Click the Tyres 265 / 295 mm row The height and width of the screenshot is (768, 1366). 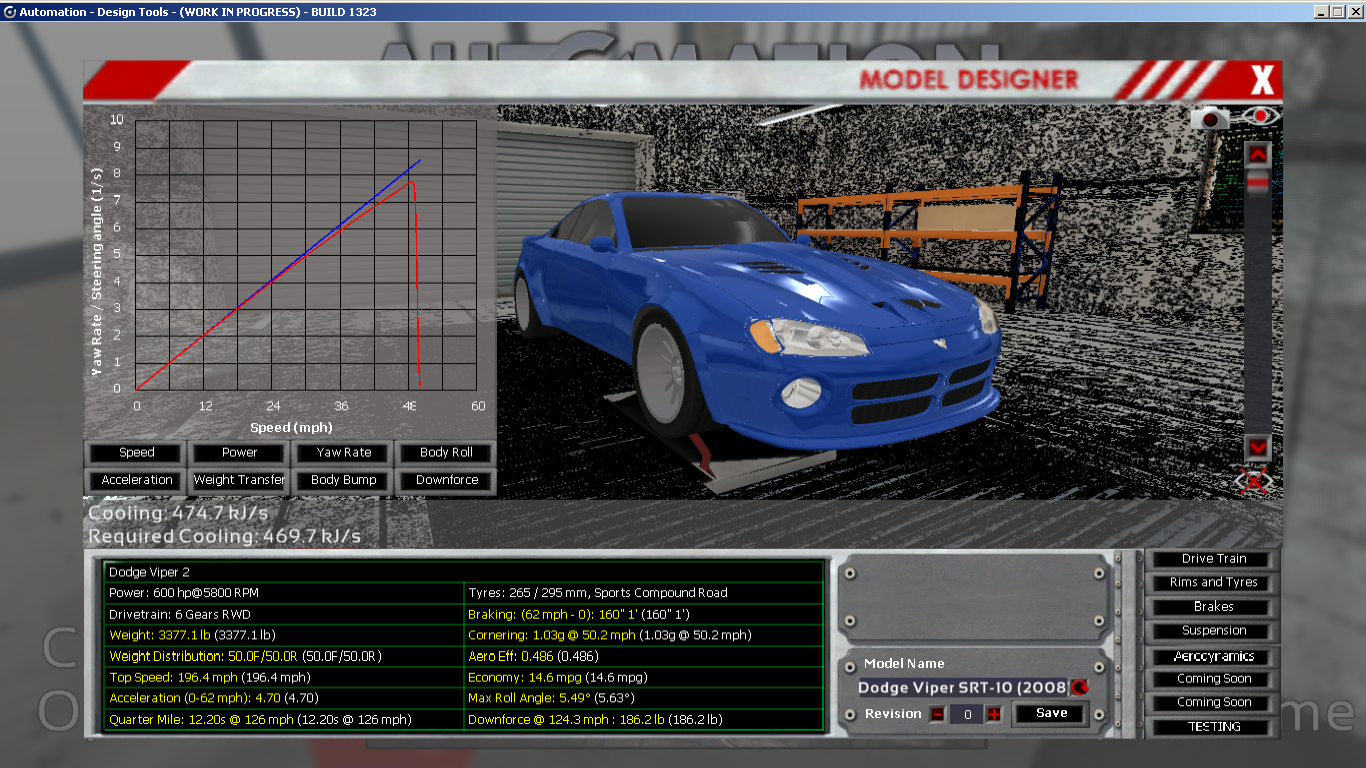643,593
